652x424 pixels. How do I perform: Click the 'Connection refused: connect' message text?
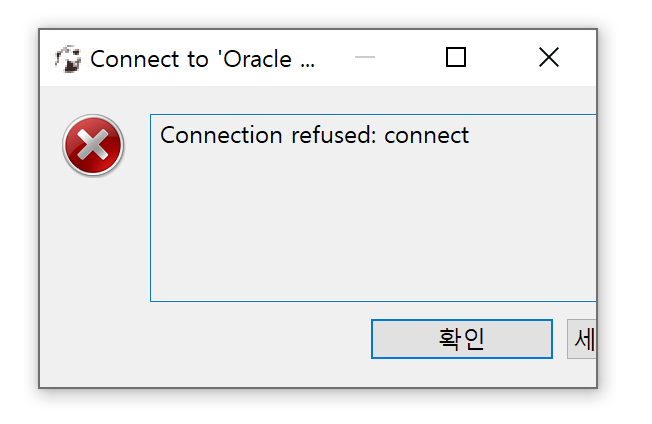point(314,135)
